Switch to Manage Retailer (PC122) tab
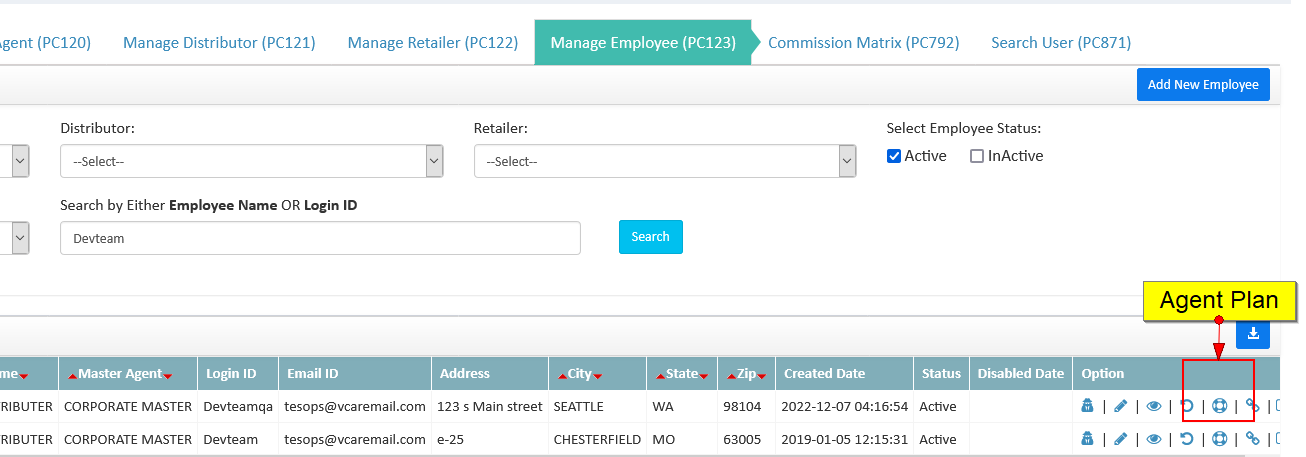Viewport: 1306px width, 457px height. coord(433,42)
